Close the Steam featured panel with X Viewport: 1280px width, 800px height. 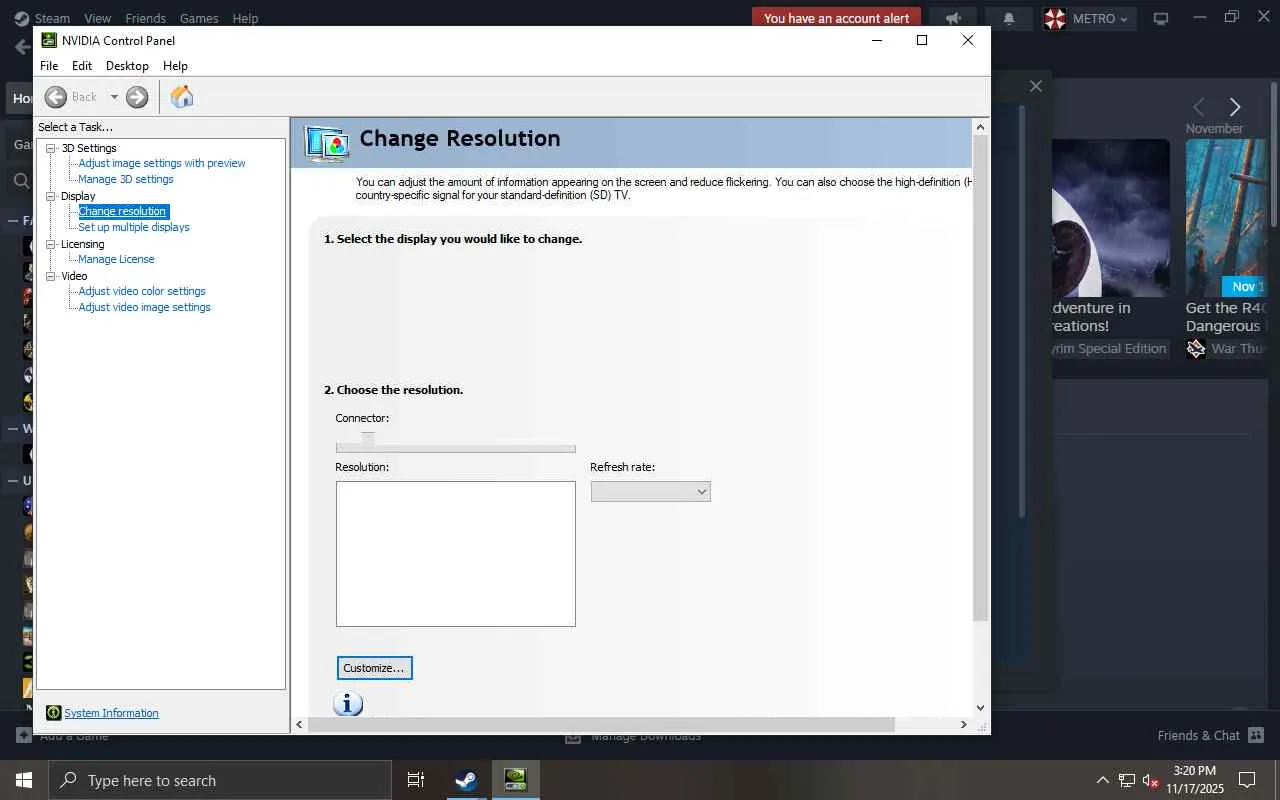coord(1036,86)
